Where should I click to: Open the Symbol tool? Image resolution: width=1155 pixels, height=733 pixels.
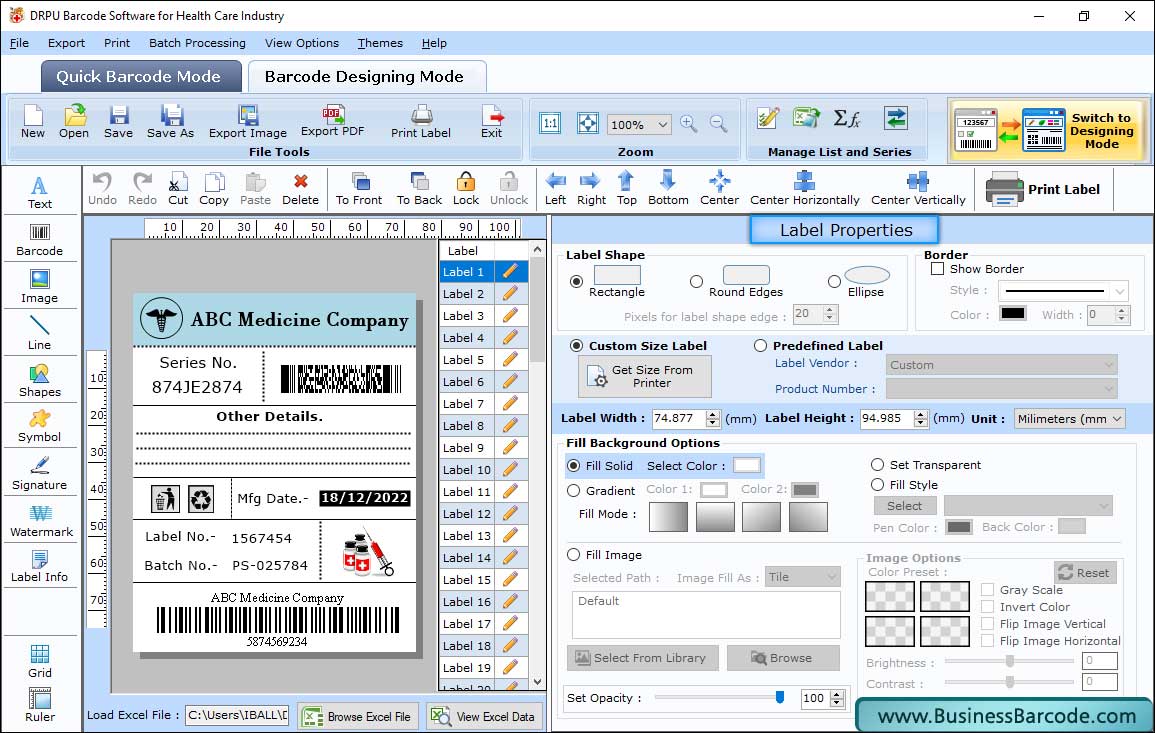tap(40, 427)
